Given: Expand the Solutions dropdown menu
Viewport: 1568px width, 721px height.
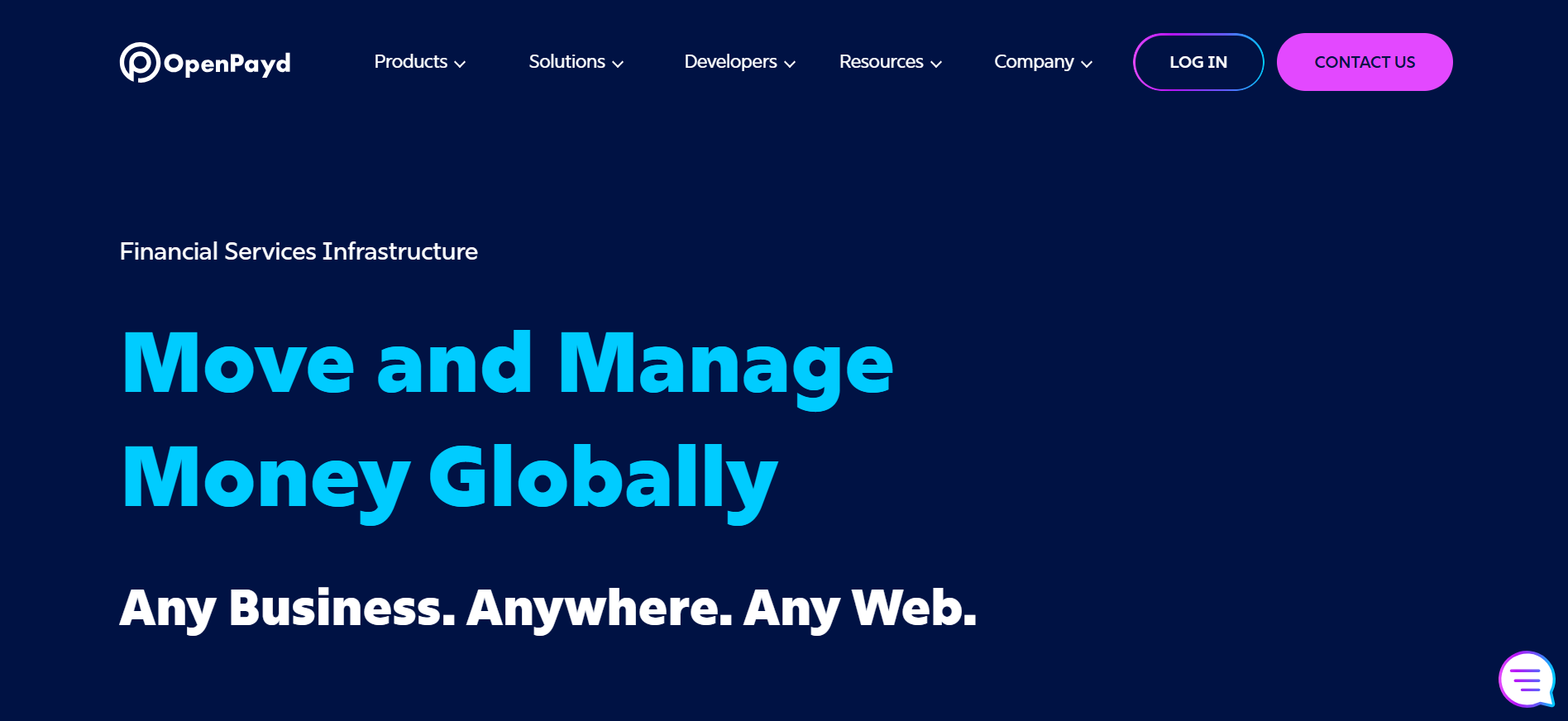Looking at the screenshot, I should (576, 62).
